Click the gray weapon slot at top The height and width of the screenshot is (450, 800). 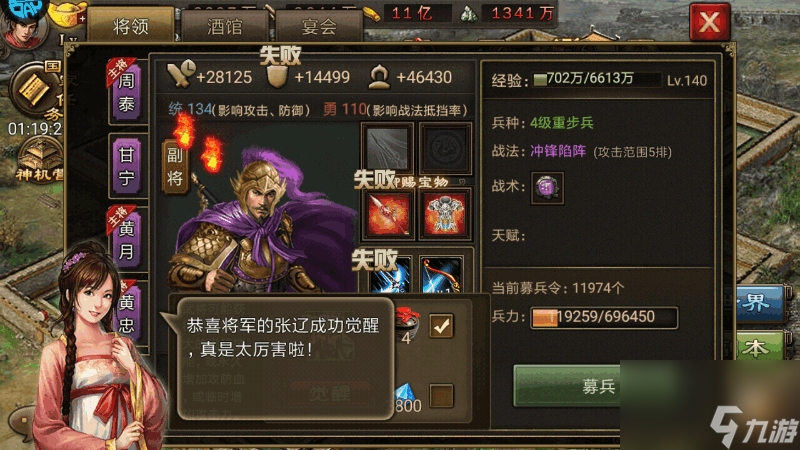(388, 147)
